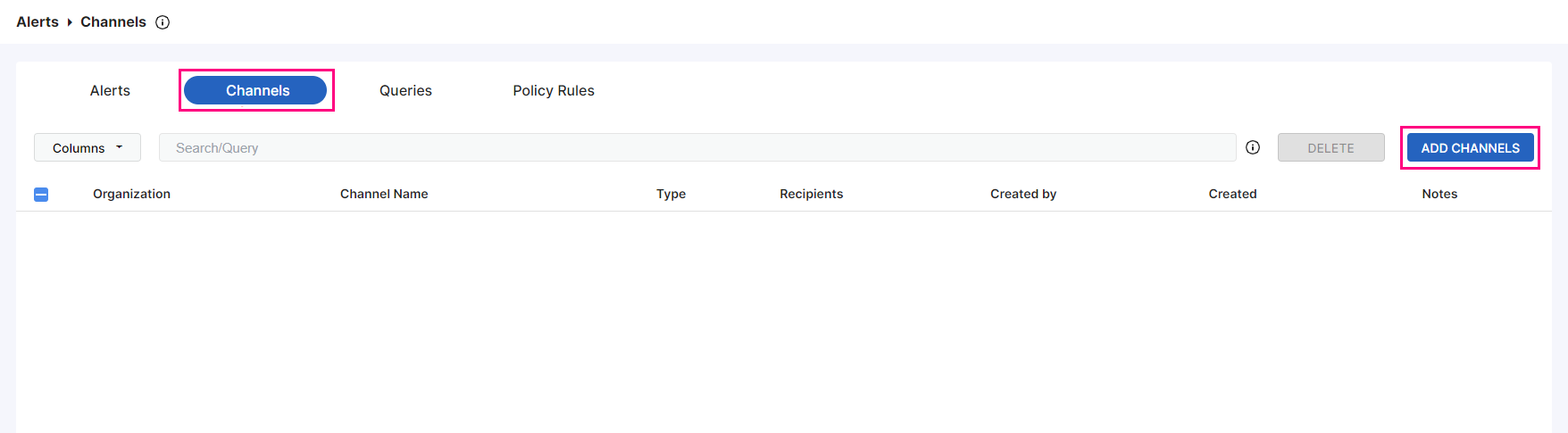Switch to the Alerts tab
The image size is (1568, 433).
pos(110,90)
